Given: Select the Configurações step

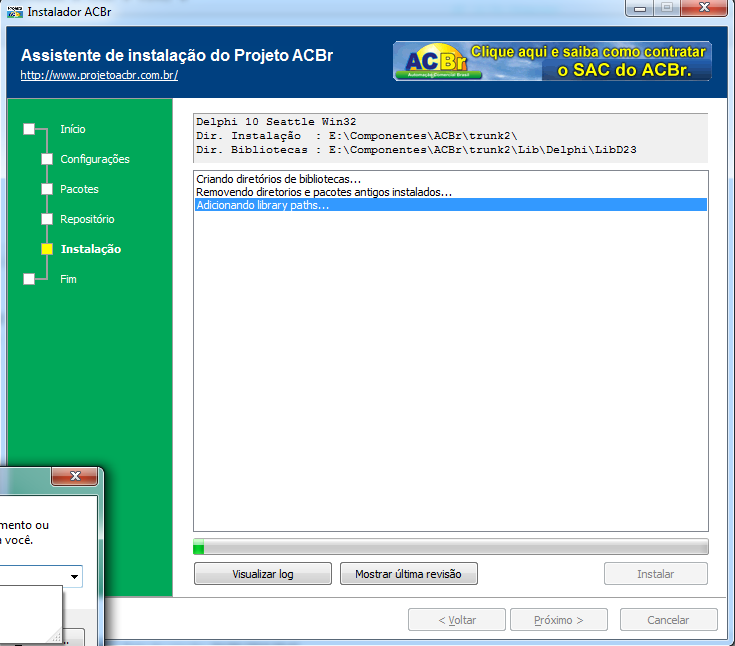Looking at the screenshot, I should (95, 159).
